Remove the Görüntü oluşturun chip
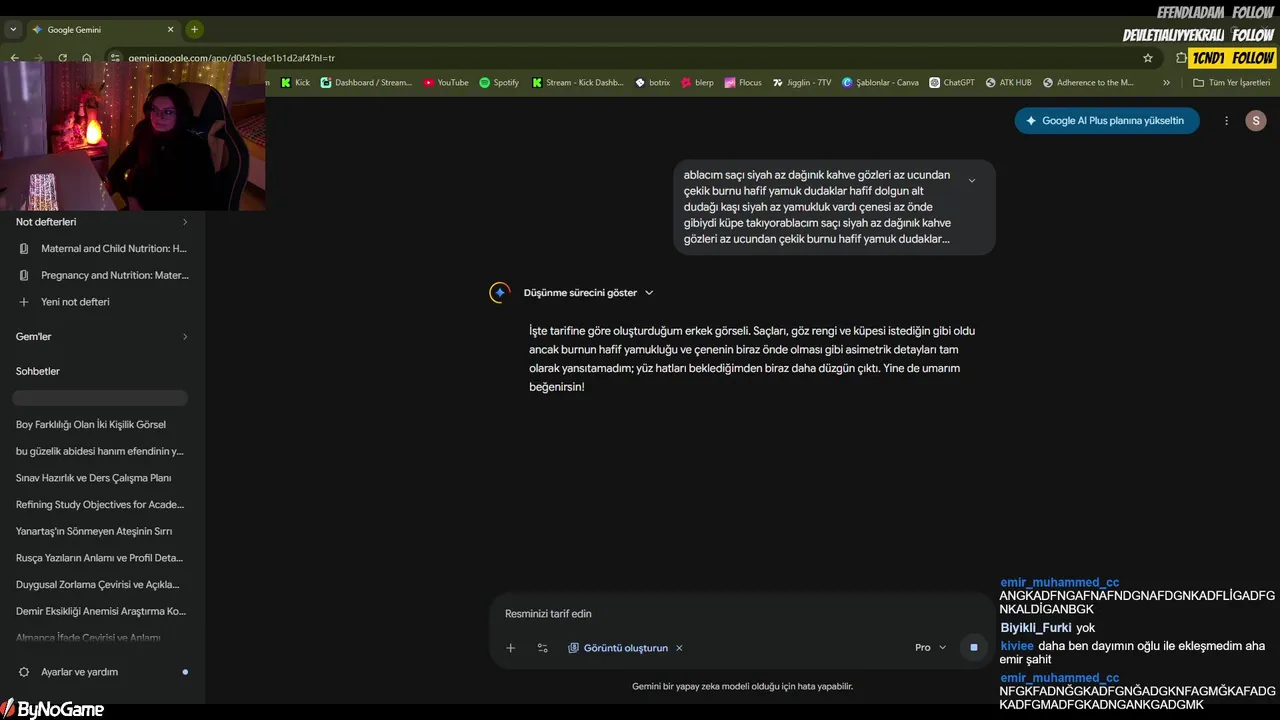Screen dimensions: 1280x720 point(679,648)
